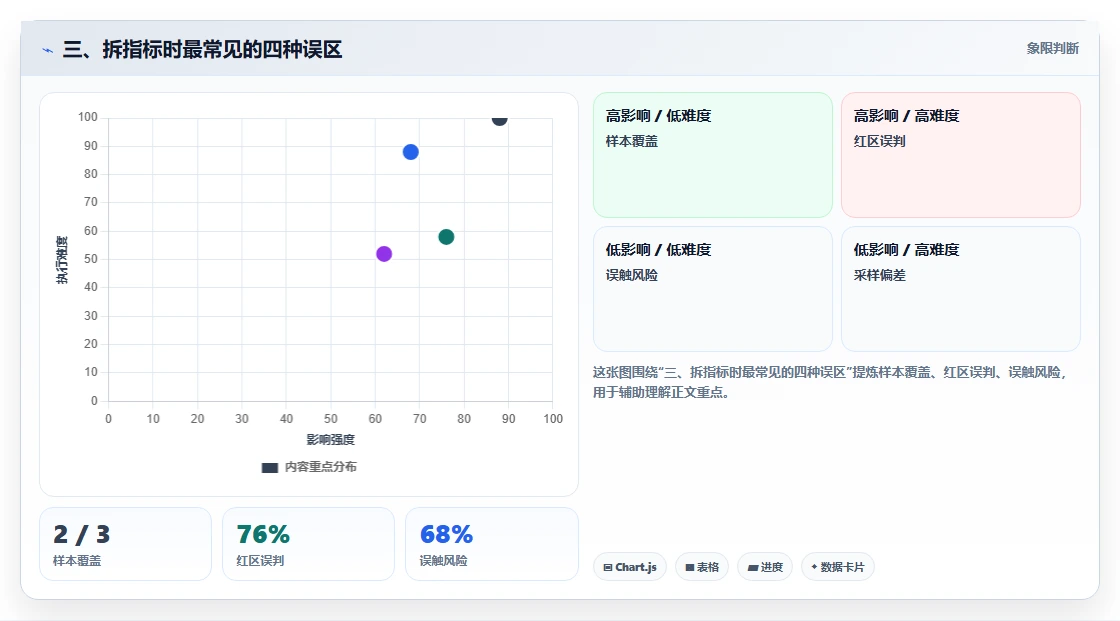Click the 采样偏差 text in the quadrant card
This screenshot has height=621, width=1120.
(879, 275)
